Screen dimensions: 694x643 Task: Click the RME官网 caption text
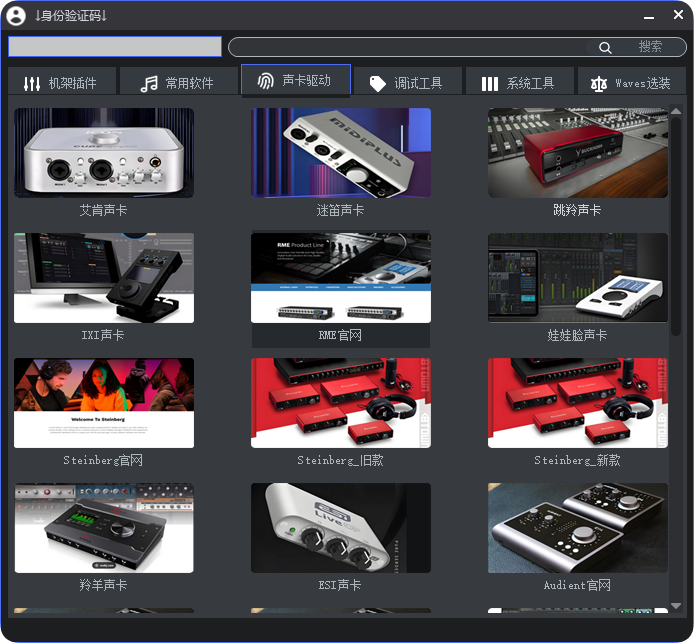click(340, 335)
